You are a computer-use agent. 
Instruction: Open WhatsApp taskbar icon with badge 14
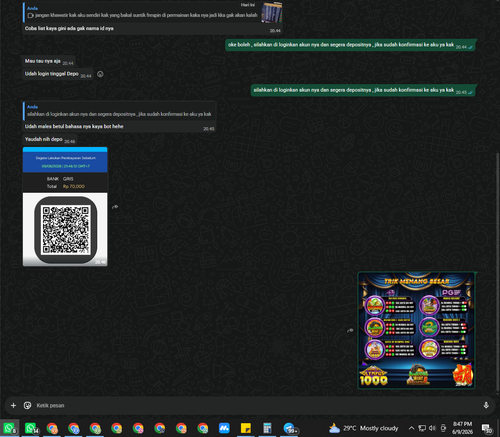(x=31, y=428)
